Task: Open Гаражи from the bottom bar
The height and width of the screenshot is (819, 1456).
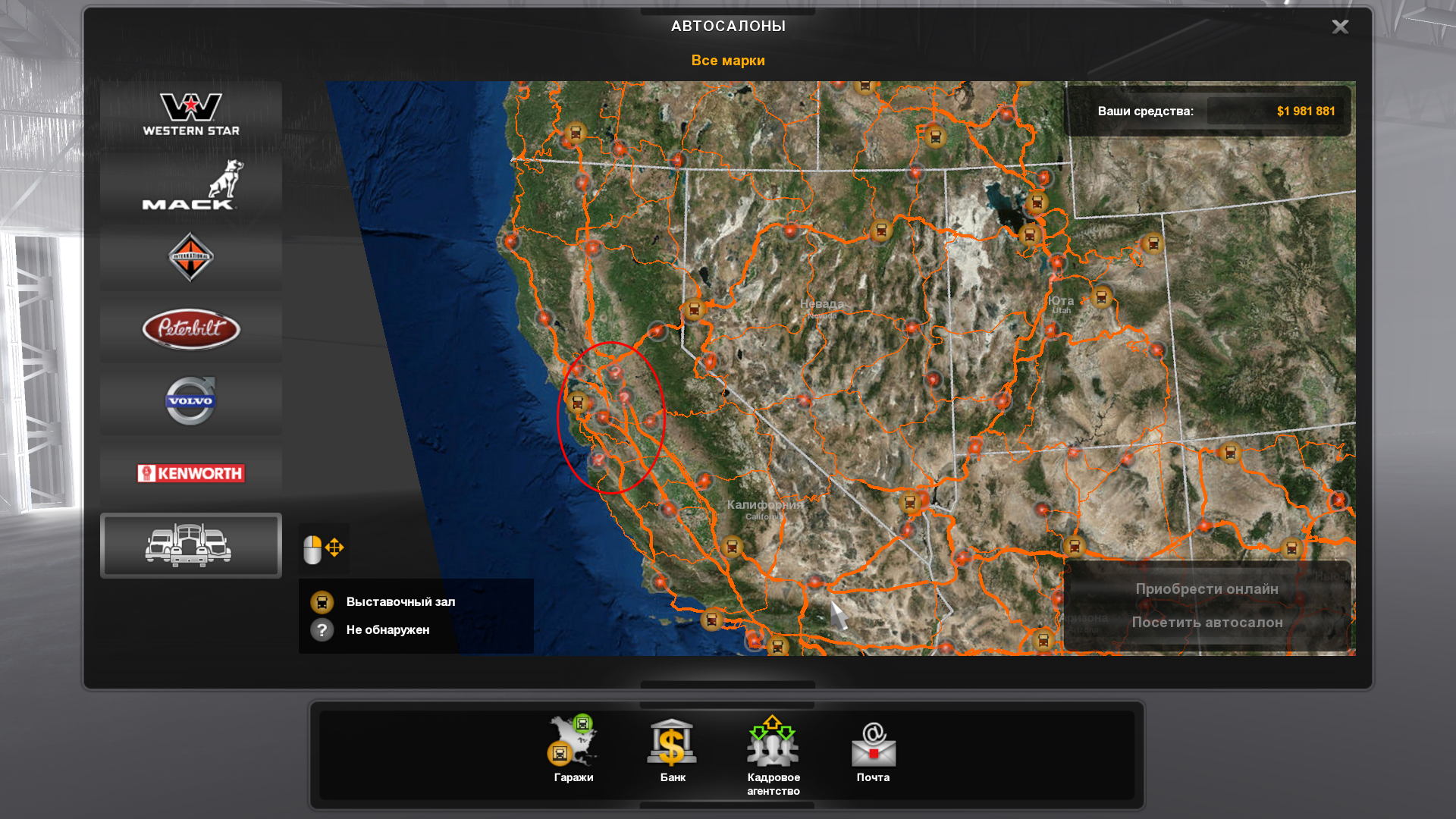Action: 573,748
